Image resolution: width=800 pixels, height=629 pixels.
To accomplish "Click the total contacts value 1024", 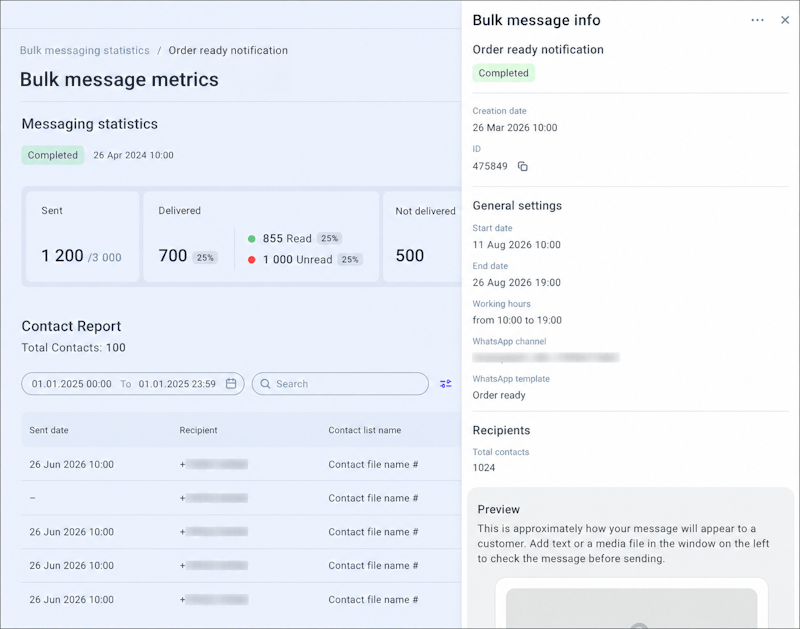I will 484,468.
